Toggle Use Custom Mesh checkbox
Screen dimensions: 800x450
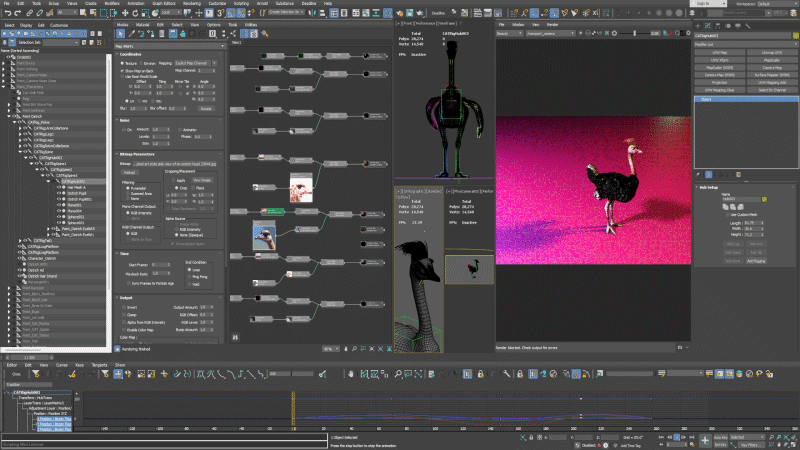tap(728, 214)
